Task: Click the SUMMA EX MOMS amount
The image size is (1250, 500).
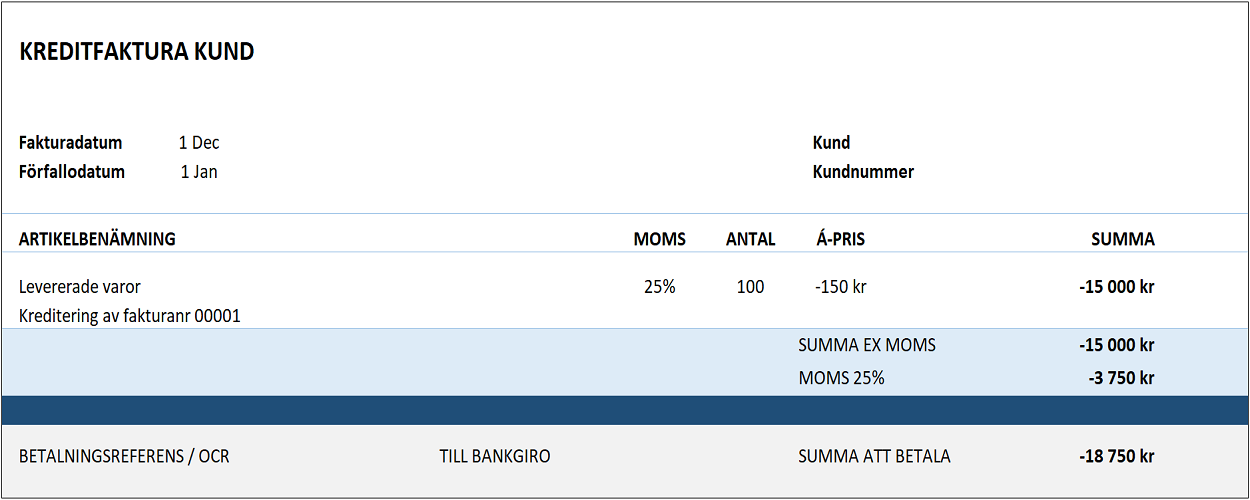Action: pyautogui.click(x=1117, y=346)
